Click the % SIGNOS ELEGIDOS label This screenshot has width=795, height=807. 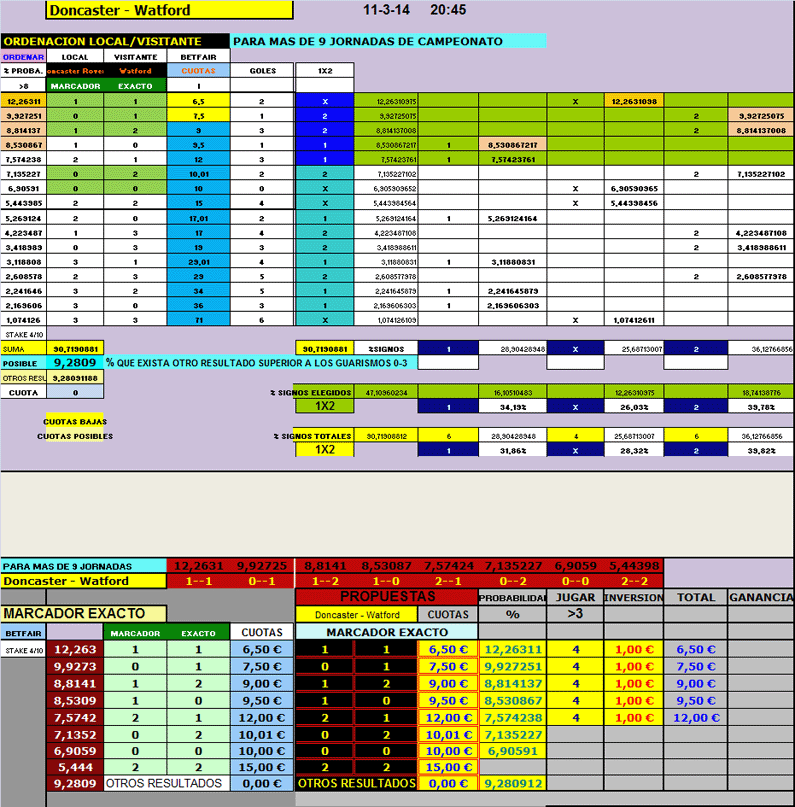pyautogui.click(x=311, y=393)
